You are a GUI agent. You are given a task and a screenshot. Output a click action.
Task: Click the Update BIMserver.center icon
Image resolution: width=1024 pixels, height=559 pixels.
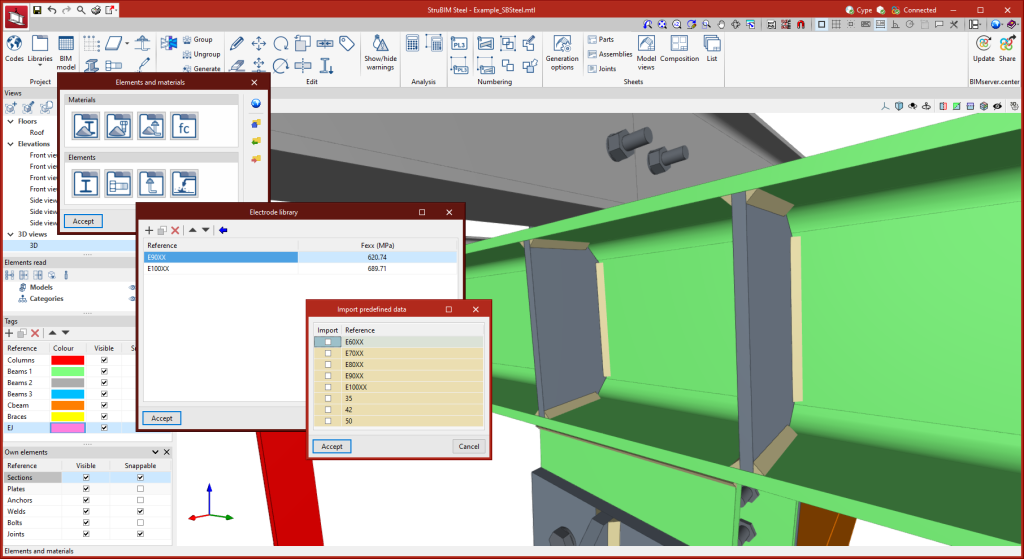point(983,45)
